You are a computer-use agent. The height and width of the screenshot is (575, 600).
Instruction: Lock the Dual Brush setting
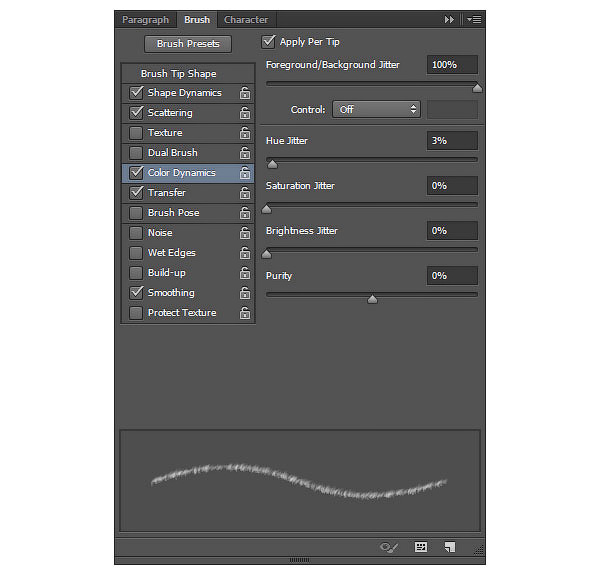[x=245, y=153]
